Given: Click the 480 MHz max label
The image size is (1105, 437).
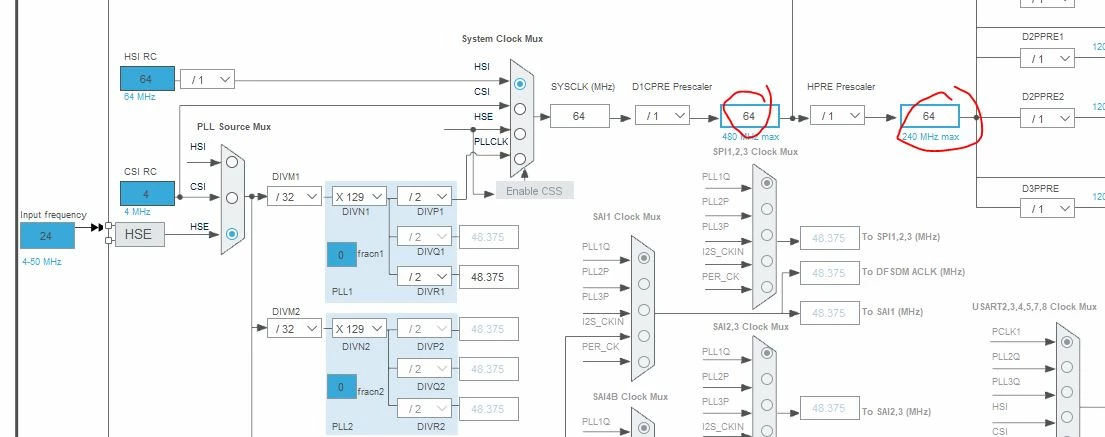Looking at the screenshot, I should pyautogui.click(x=751, y=137).
